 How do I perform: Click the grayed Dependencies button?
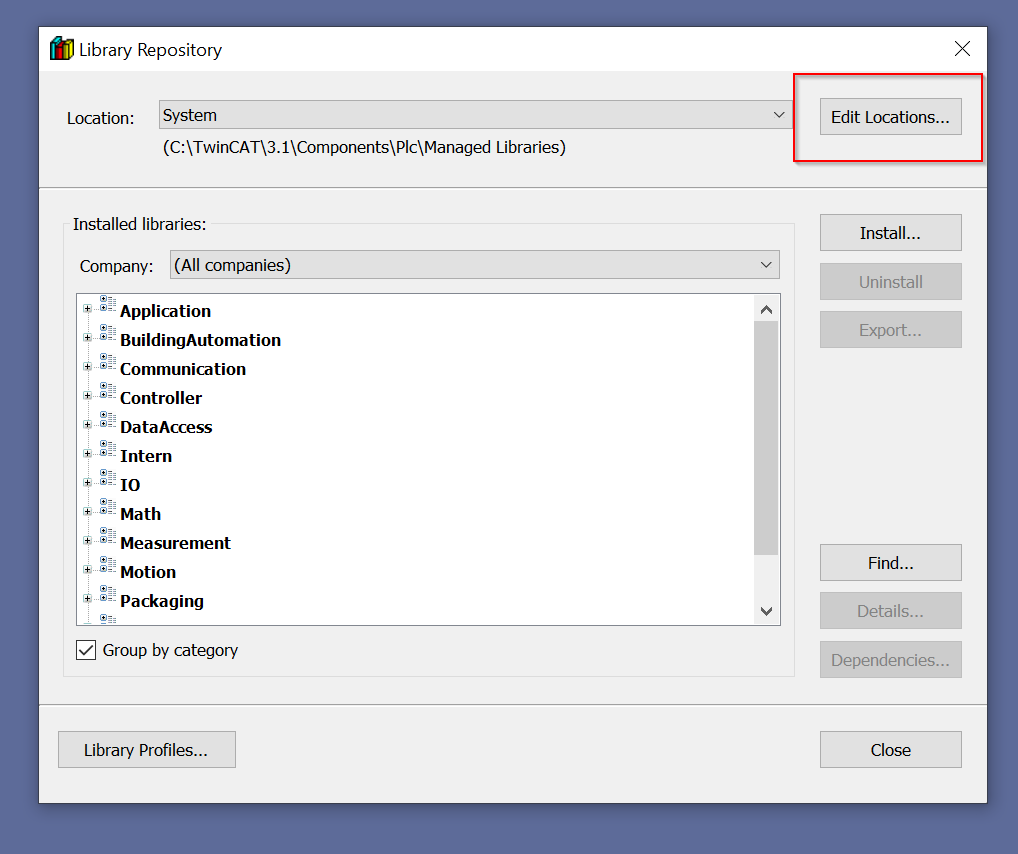[890, 660]
